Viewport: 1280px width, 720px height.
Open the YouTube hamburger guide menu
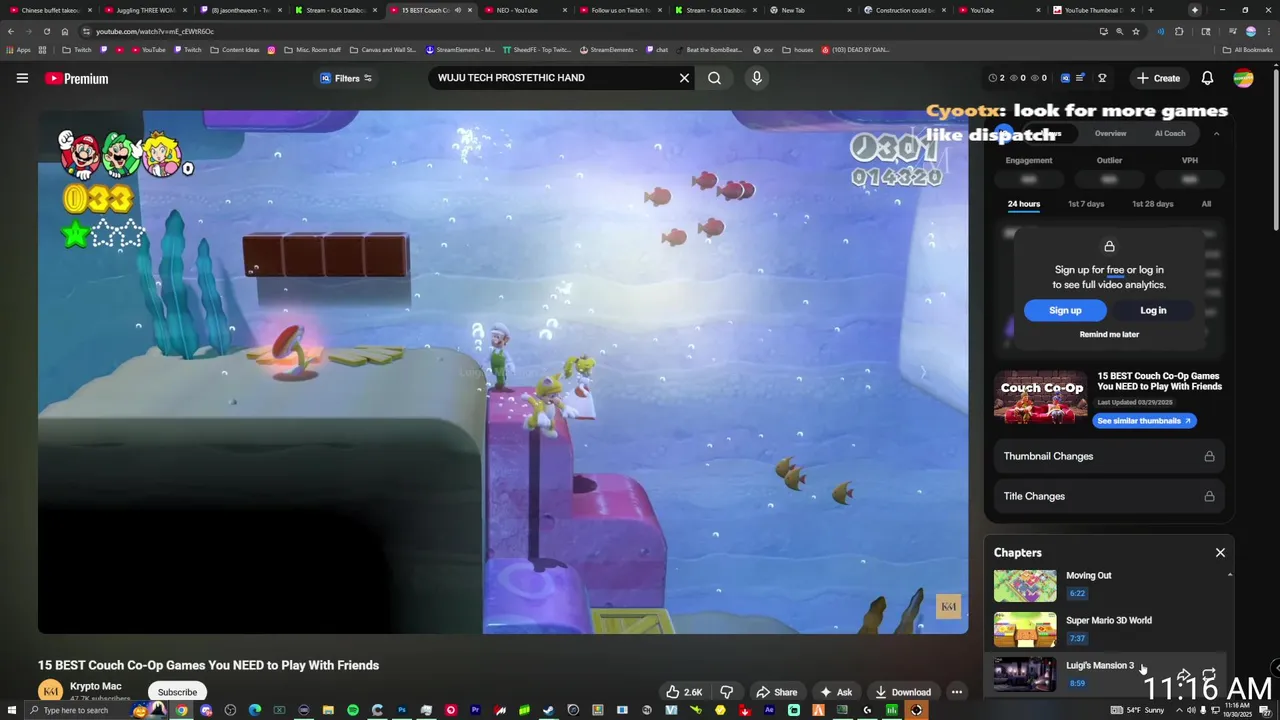click(x=22, y=78)
